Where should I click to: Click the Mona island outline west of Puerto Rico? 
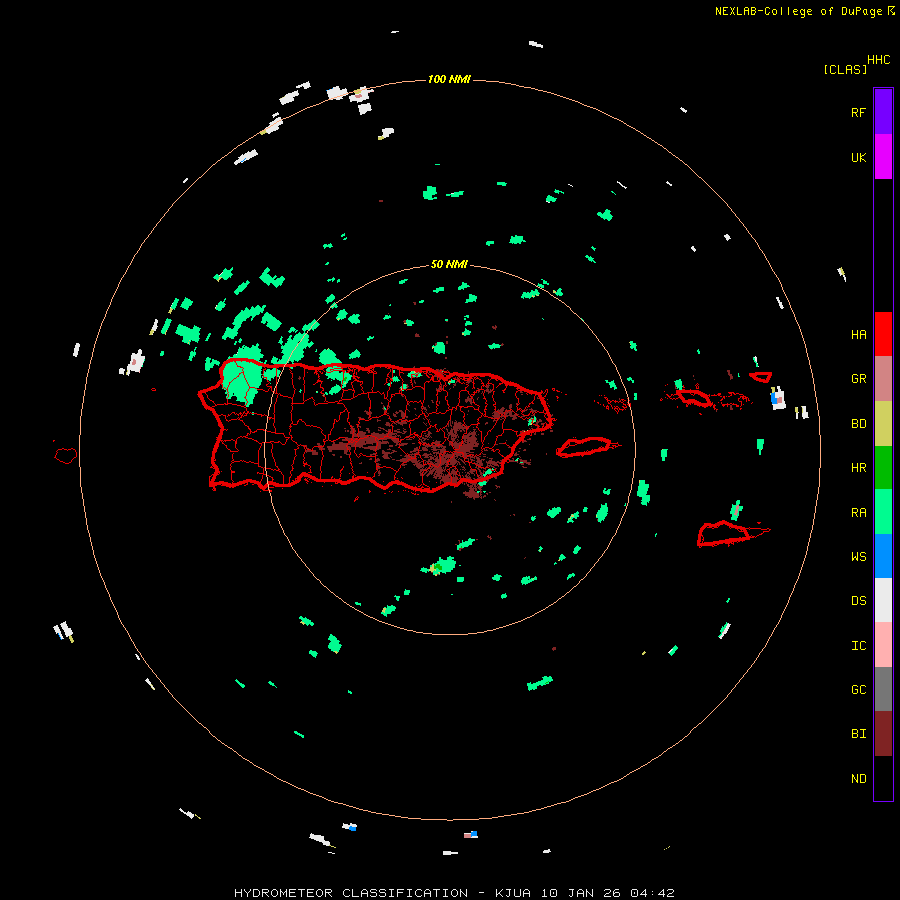tap(65, 455)
